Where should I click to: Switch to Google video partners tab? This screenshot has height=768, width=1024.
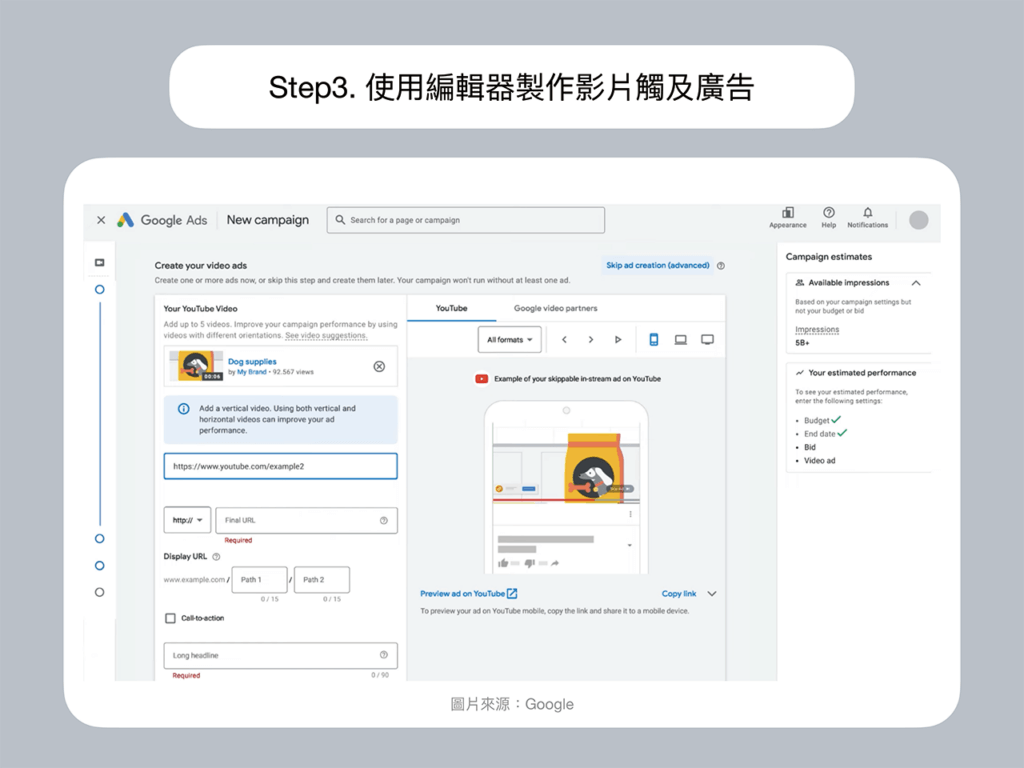(555, 308)
